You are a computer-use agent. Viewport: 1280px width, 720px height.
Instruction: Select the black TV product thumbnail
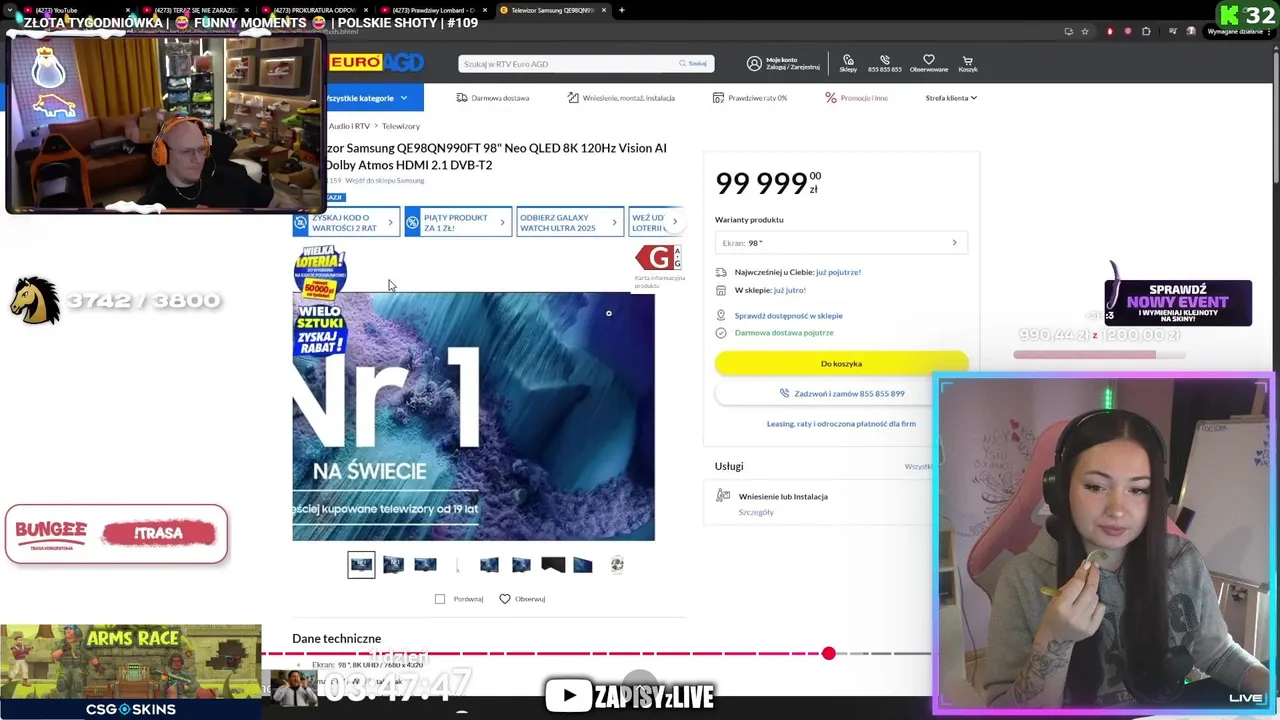(553, 565)
